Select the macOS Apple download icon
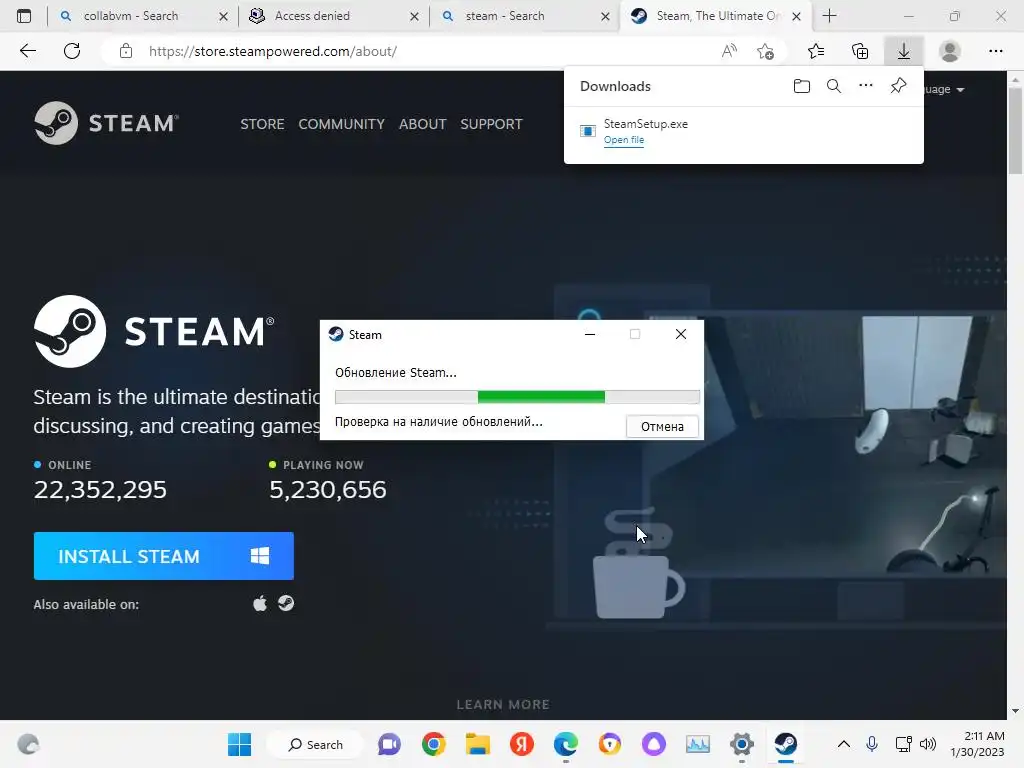 pyautogui.click(x=260, y=603)
